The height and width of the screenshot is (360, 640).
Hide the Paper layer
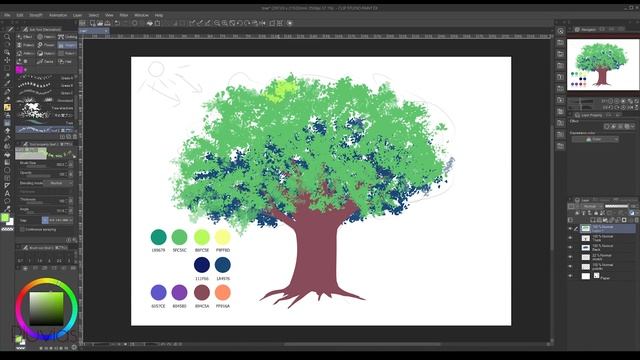570,276
